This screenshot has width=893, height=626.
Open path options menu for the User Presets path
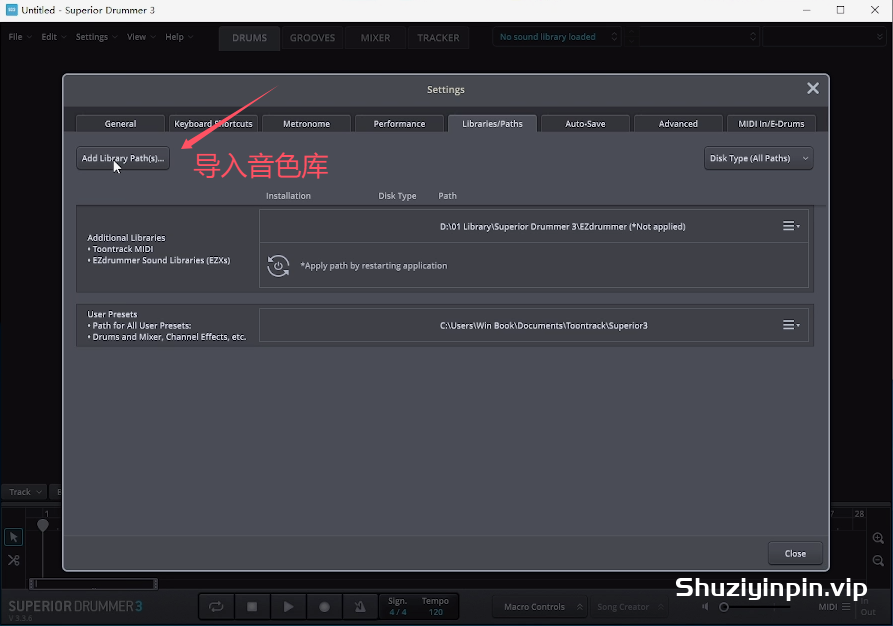pyautogui.click(x=790, y=325)
